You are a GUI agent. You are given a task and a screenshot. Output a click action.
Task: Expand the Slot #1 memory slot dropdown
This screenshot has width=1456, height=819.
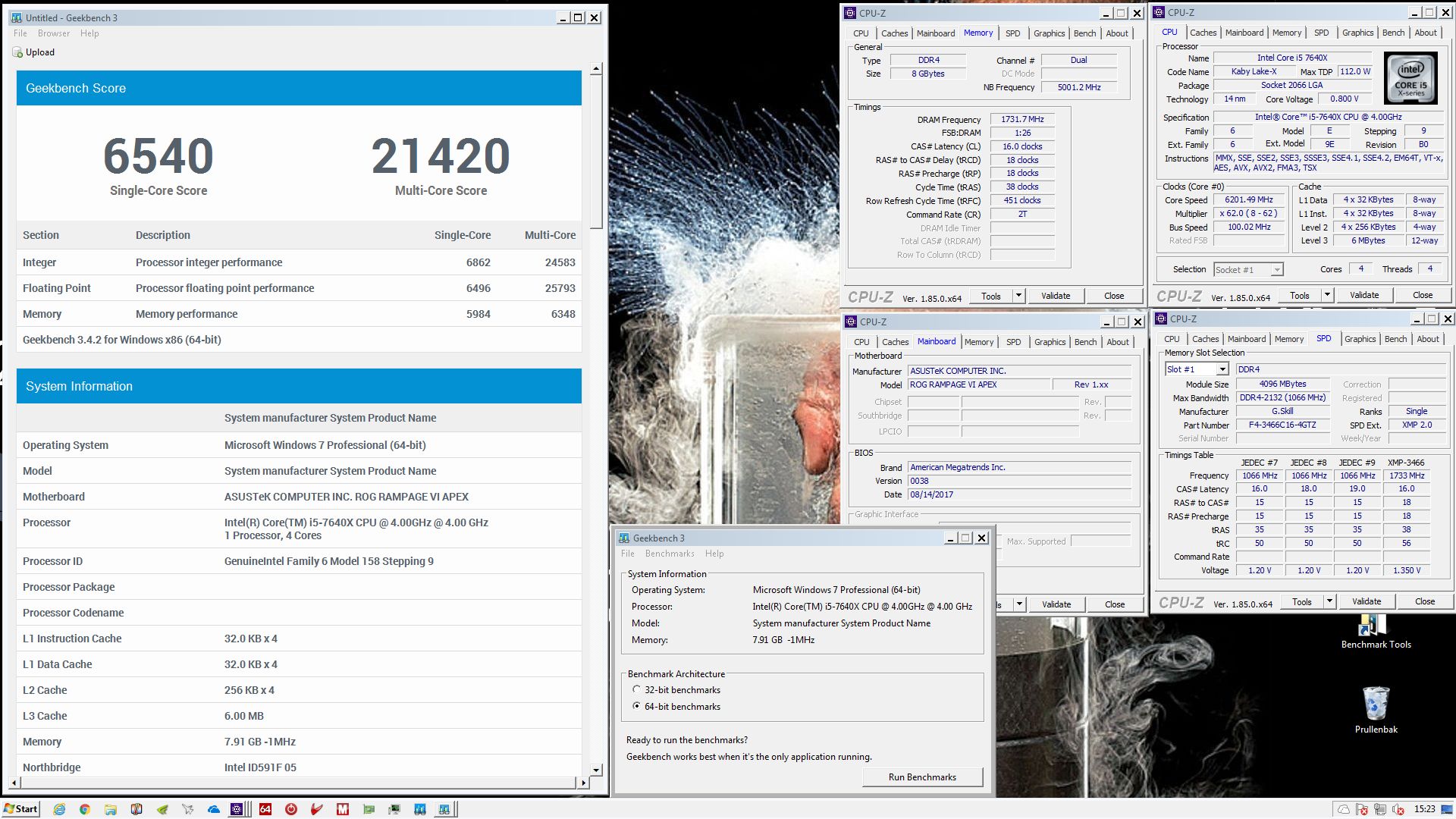(1222, 369)
